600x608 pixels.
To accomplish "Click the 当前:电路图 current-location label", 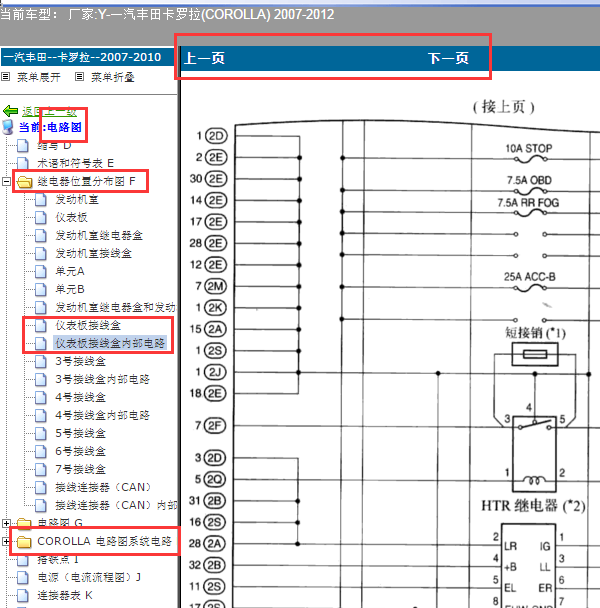I will [x=50, y=127].
